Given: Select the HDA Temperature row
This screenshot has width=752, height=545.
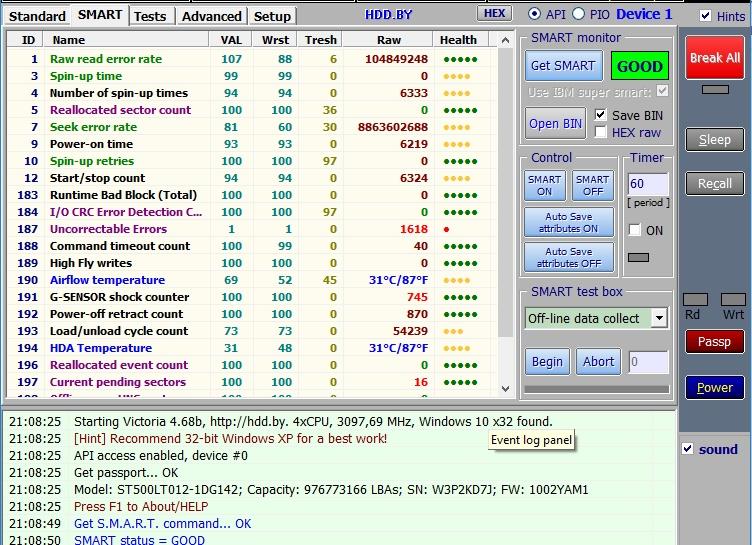Looking at the screenshot, I should coord(252,348).
